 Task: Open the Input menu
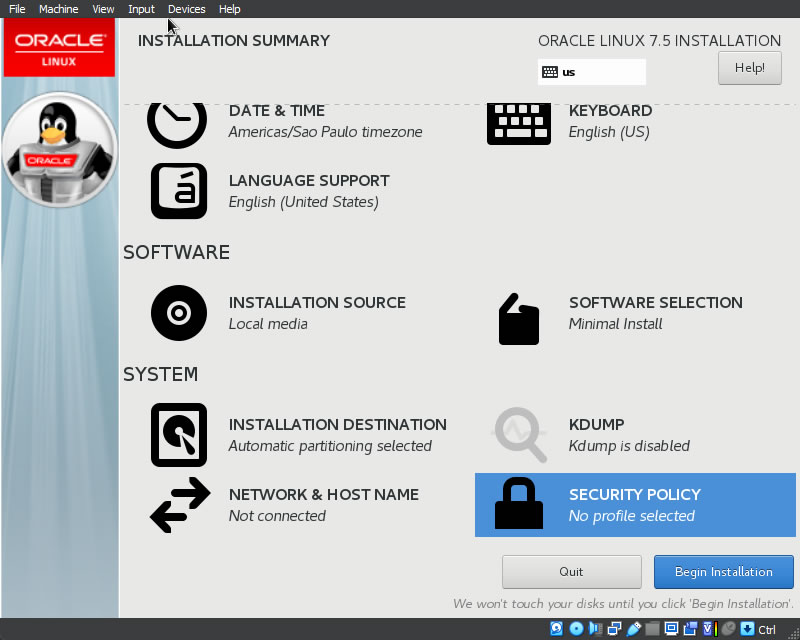coord(141,9)
